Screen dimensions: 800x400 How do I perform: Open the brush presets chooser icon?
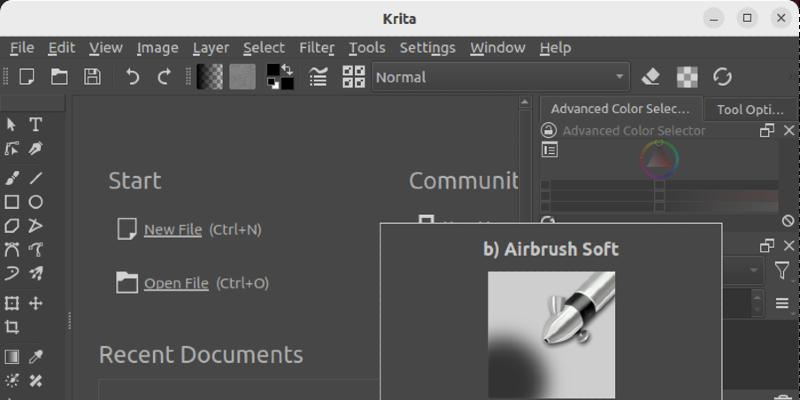click(353, 77)
